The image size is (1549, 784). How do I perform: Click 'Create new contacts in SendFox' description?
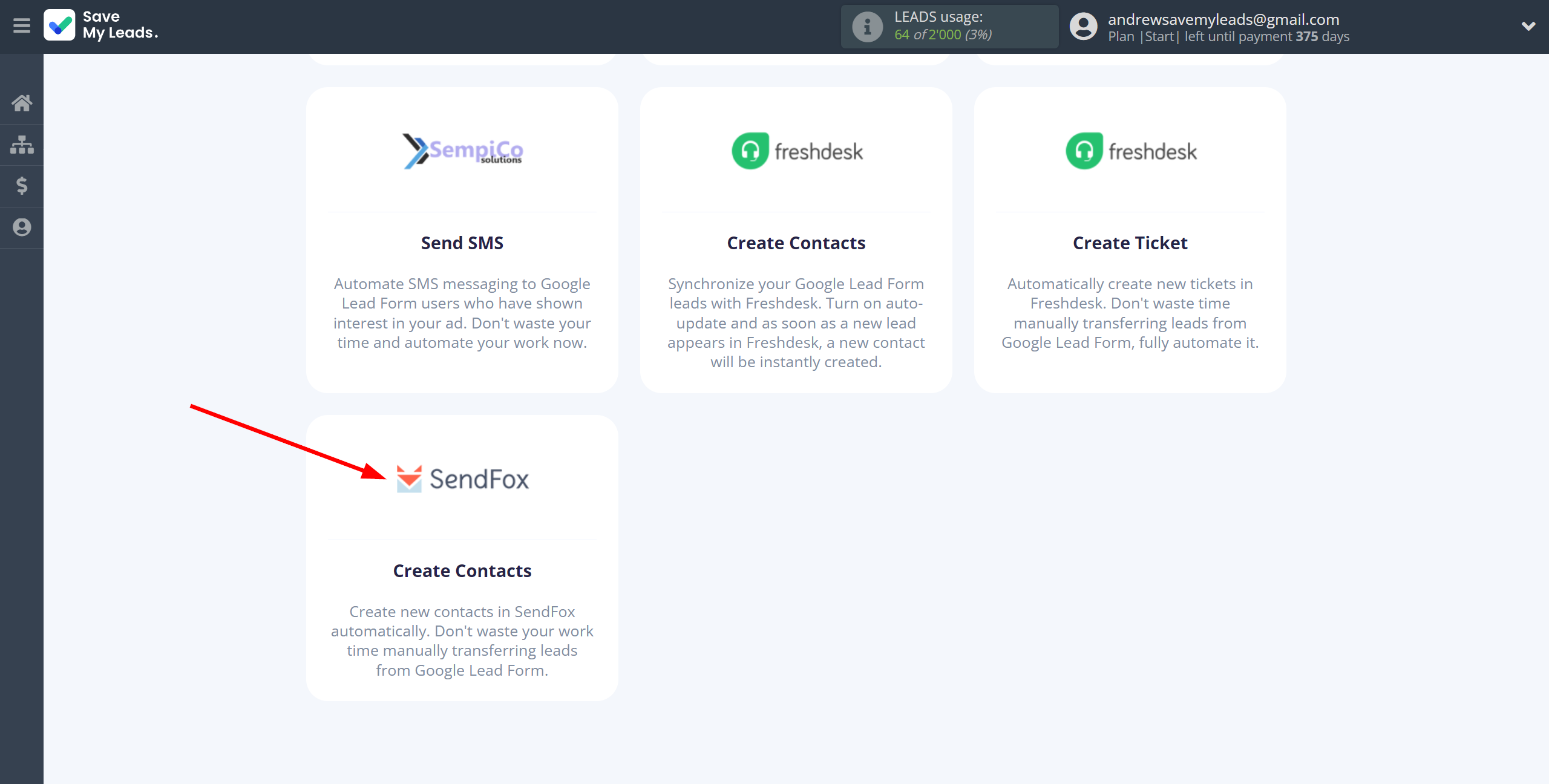tap(462, 641)
